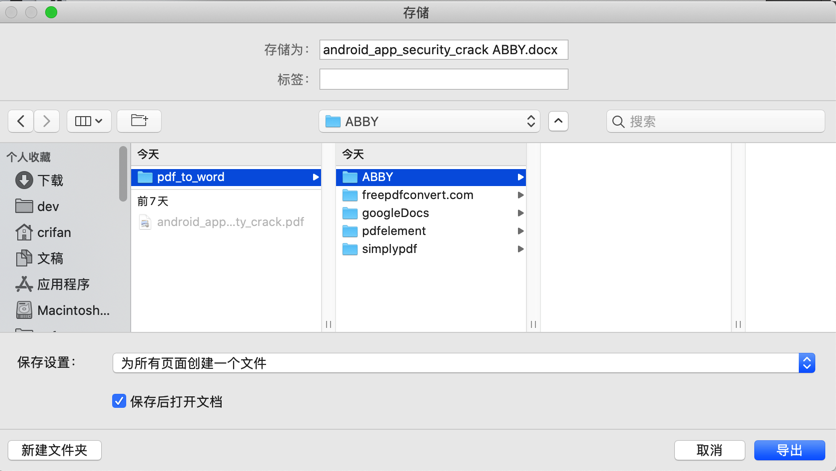Click first column resize handle
The image size is (836, 471).
(x=328, y=324)
